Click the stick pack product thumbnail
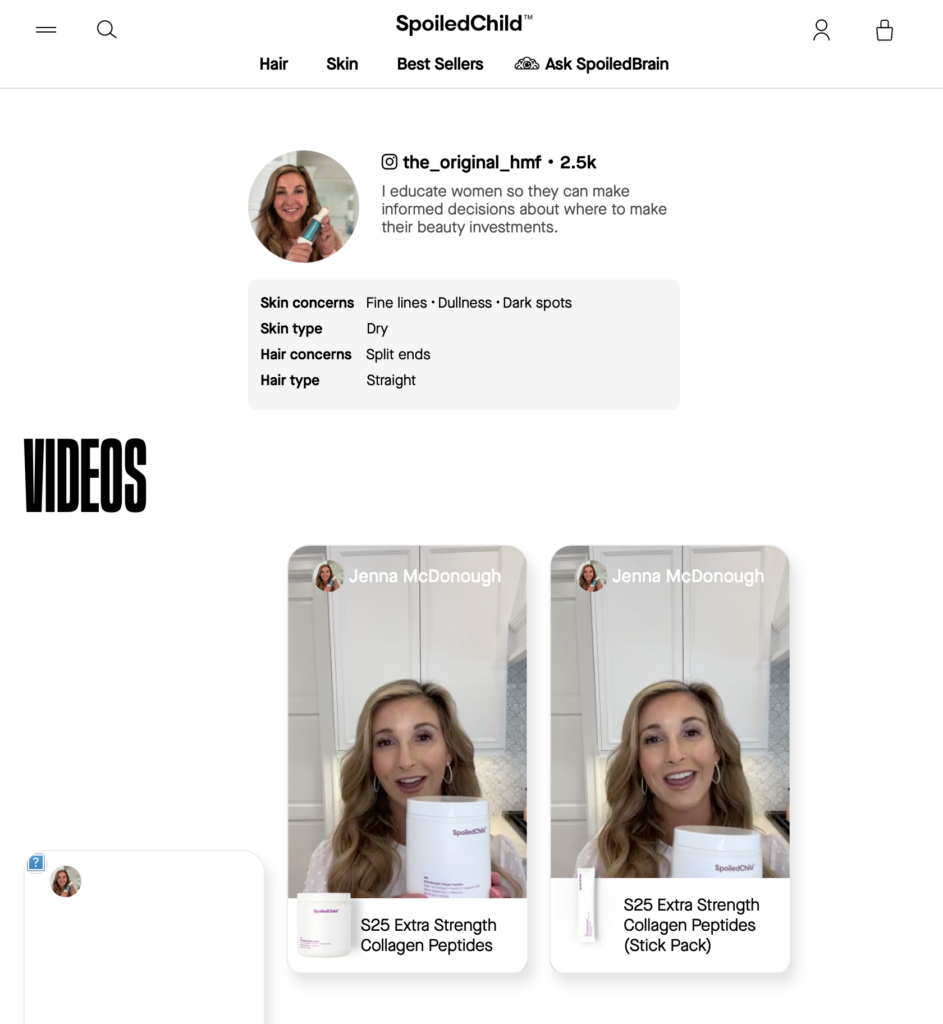Screen dimensions: 943x1024 tap(587, 905)
